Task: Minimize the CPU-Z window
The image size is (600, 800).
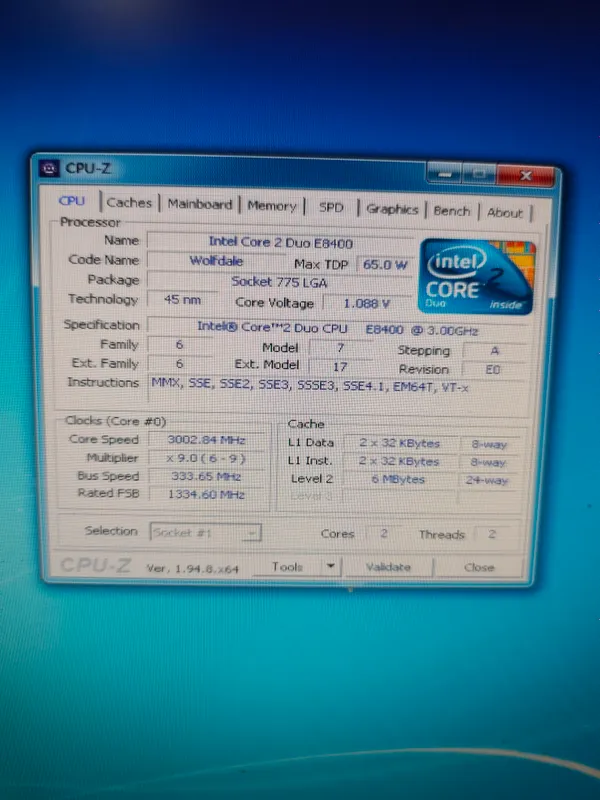Action: point(444,174)
